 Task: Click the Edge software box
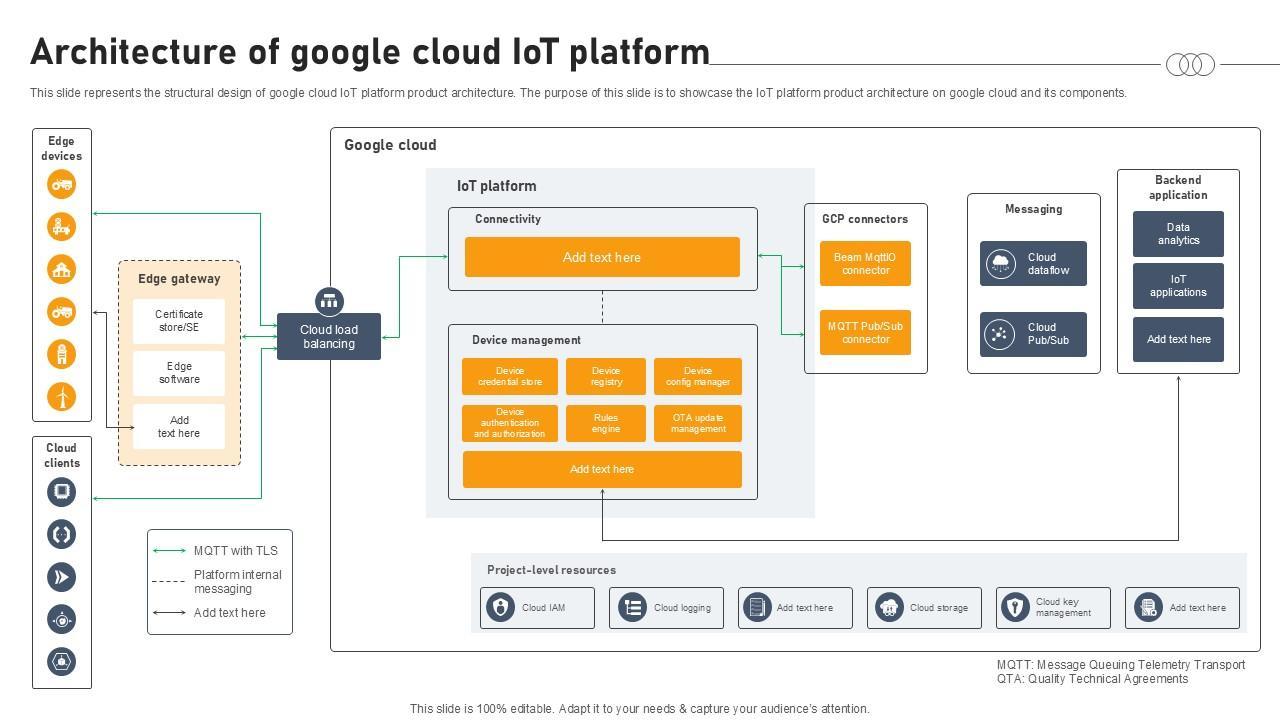(179, 373)
